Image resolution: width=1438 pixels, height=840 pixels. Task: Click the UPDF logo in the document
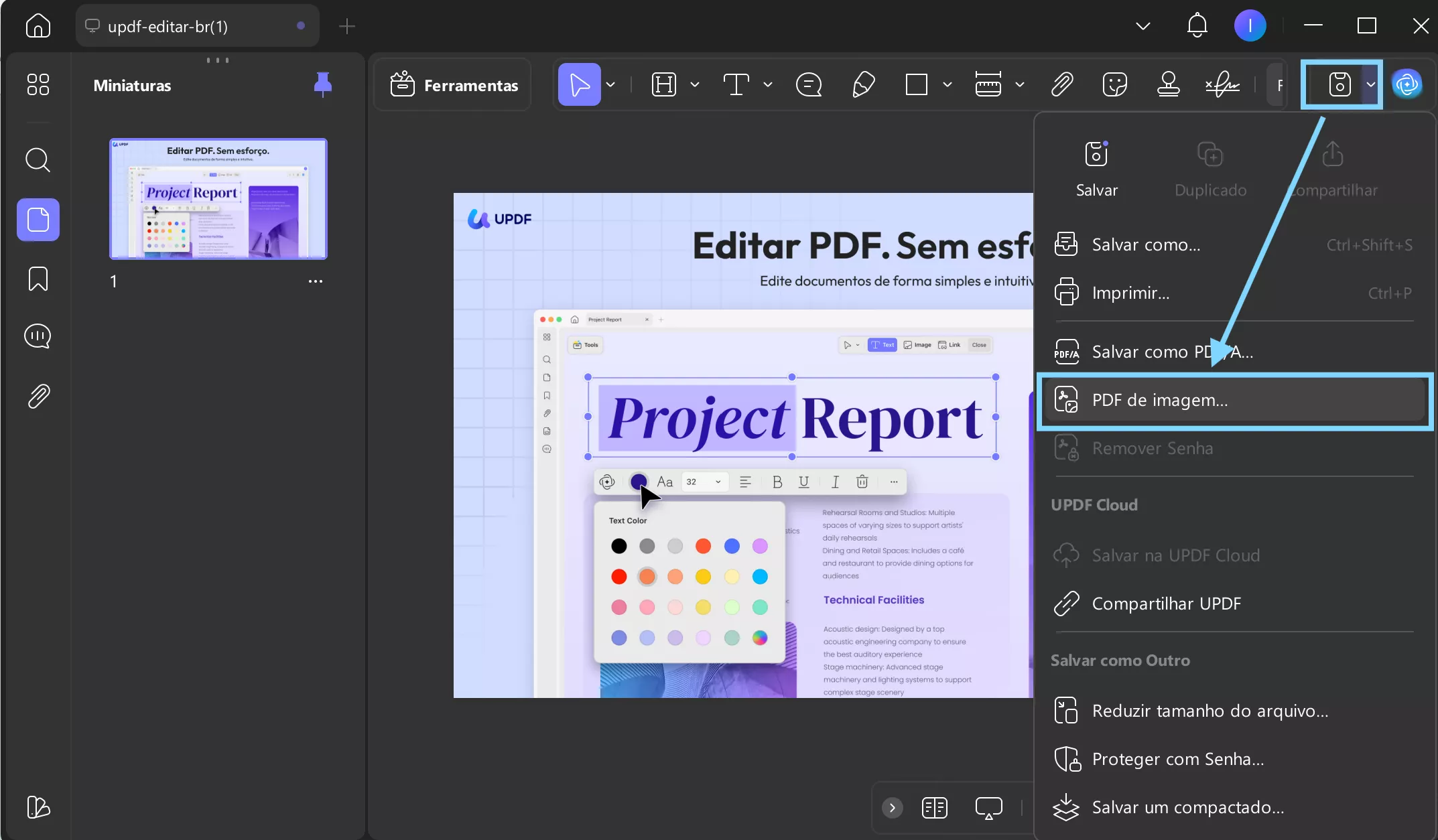[499, 219]
